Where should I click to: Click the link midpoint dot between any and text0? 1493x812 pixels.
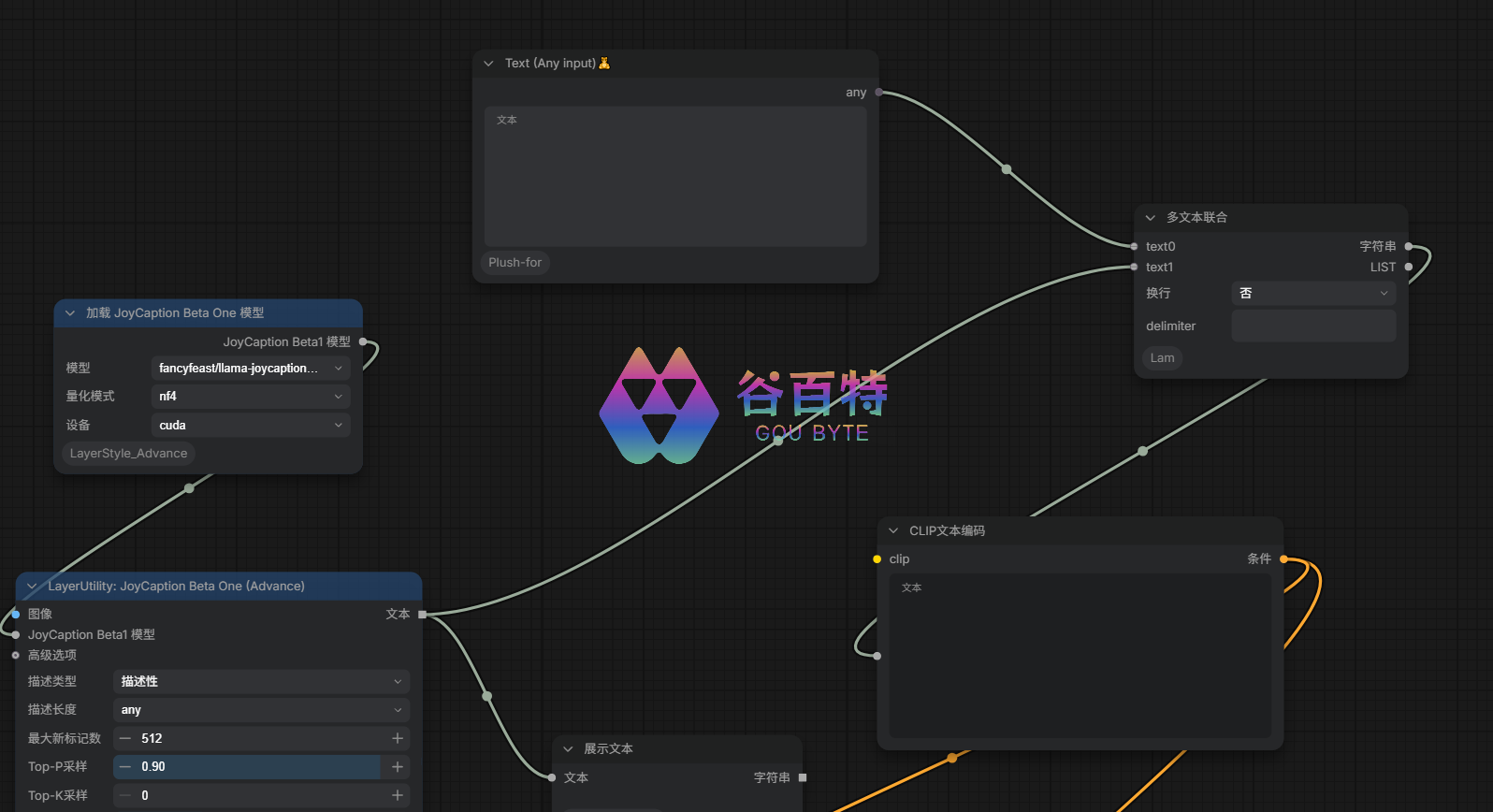pos(1007,169)
